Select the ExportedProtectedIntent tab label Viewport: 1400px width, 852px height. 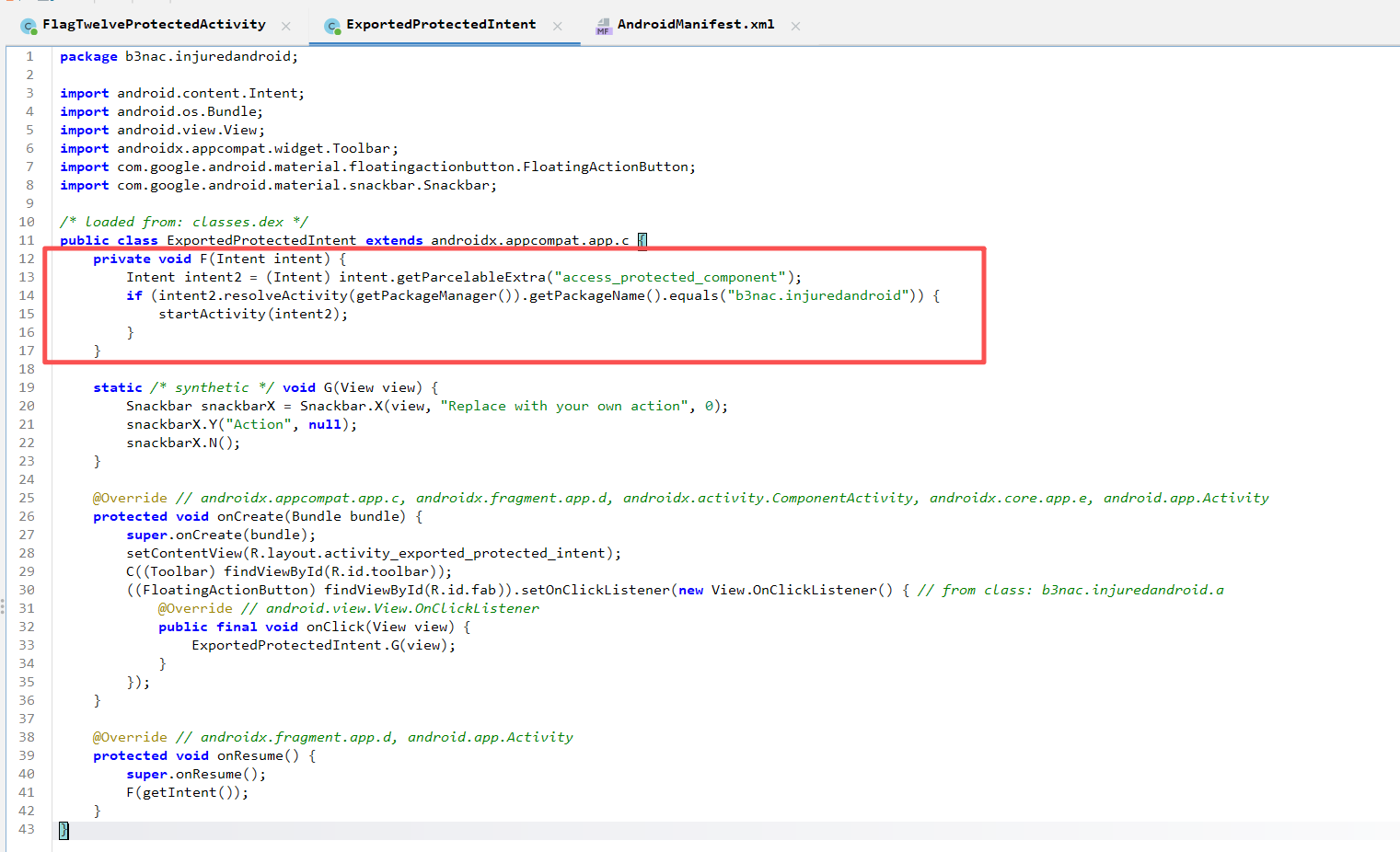click(x=441, y=25)
